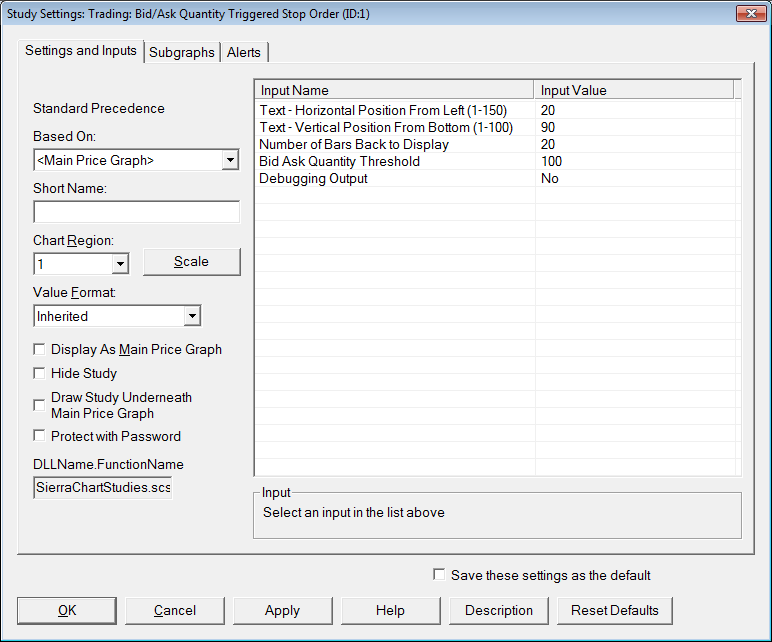Open the study Description button
This screenshot has width=772, height=642.
tap(499, 610)
